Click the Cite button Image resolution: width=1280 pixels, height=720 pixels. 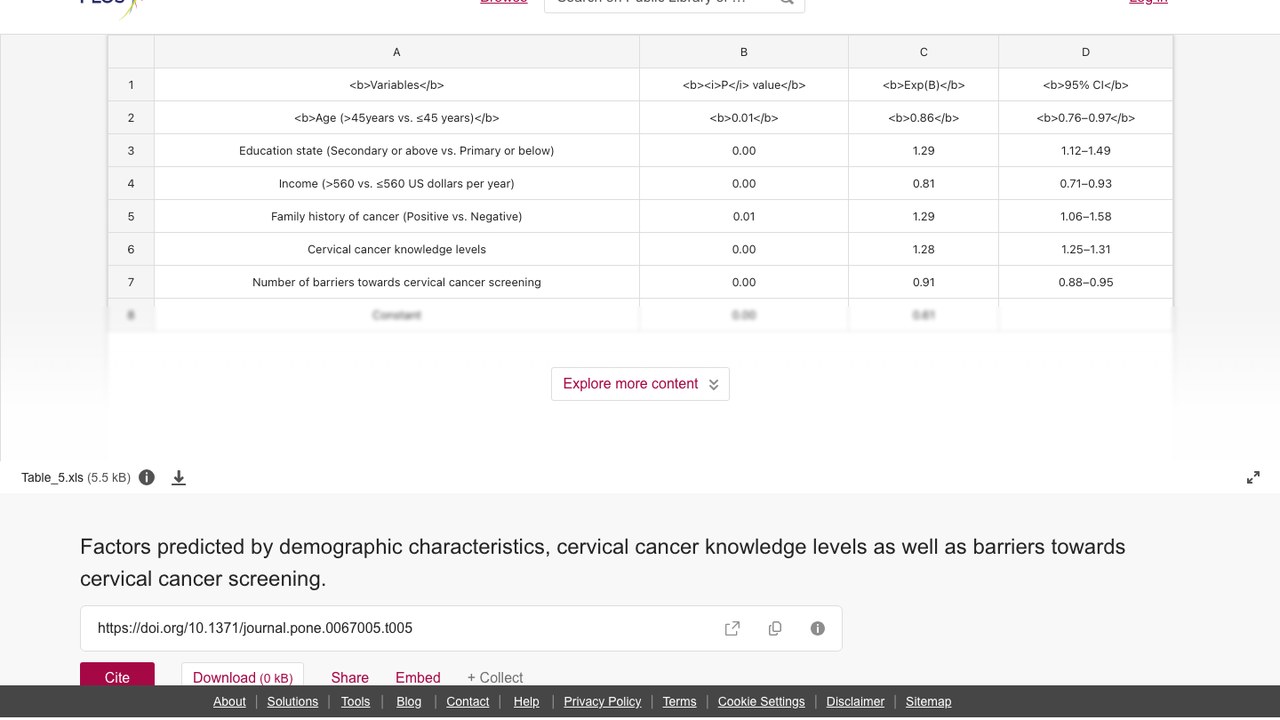pyautogui.click(x=117, y=675)
